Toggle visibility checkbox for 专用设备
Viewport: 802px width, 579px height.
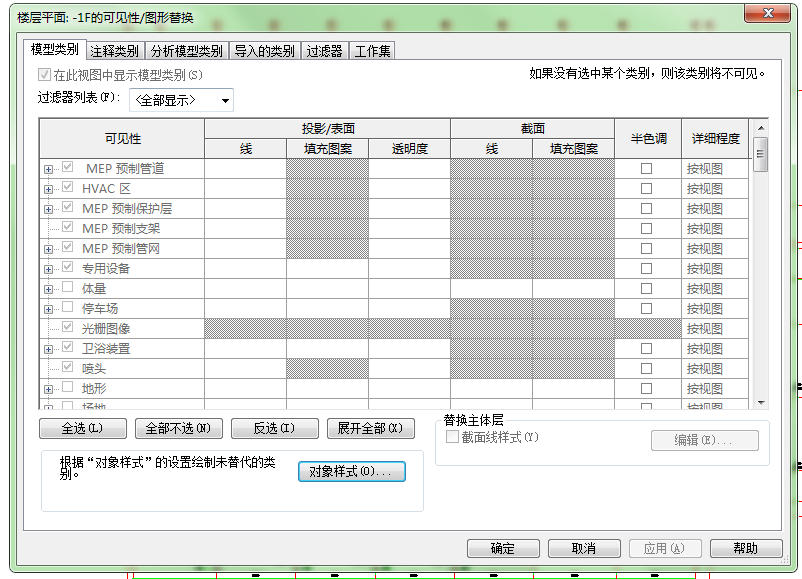pos(68,266)
